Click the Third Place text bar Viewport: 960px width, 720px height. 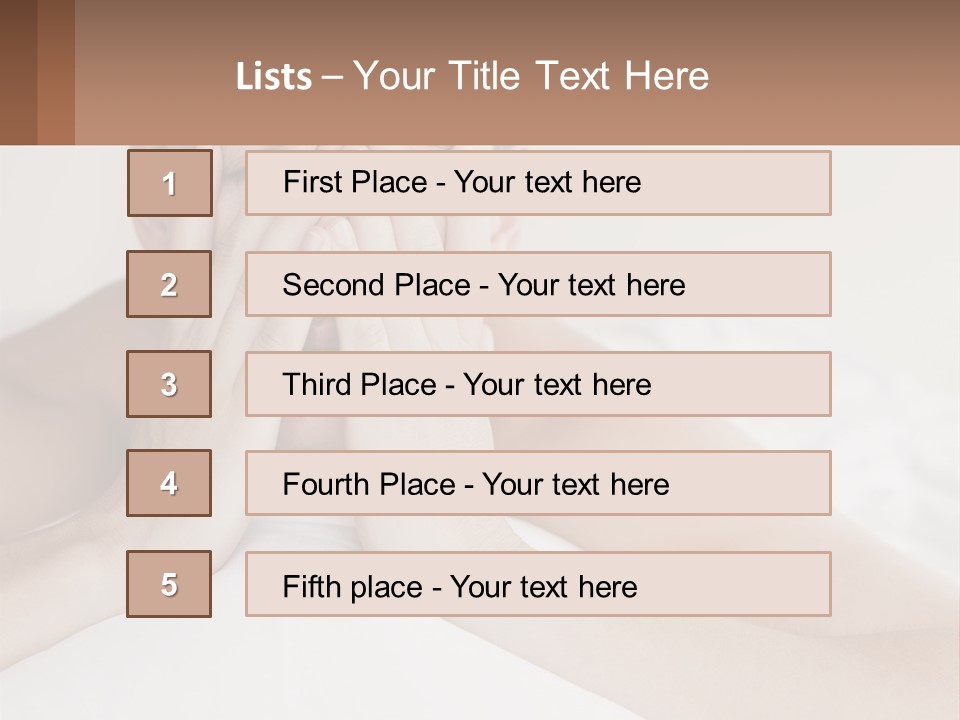click(538, 384)
